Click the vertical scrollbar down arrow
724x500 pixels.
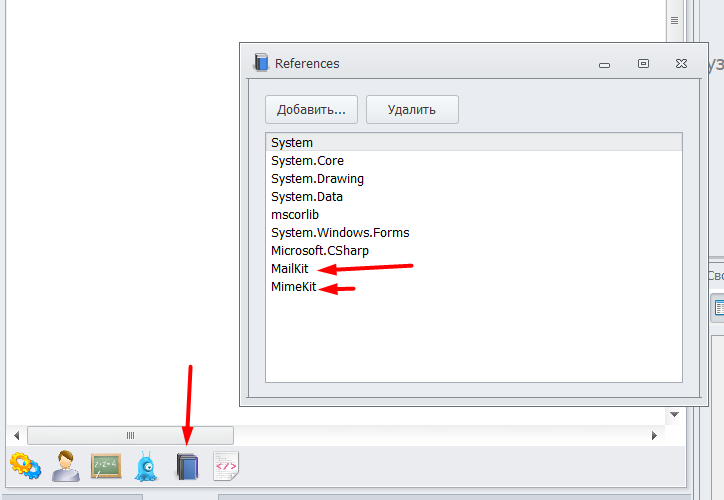(674, 414)
